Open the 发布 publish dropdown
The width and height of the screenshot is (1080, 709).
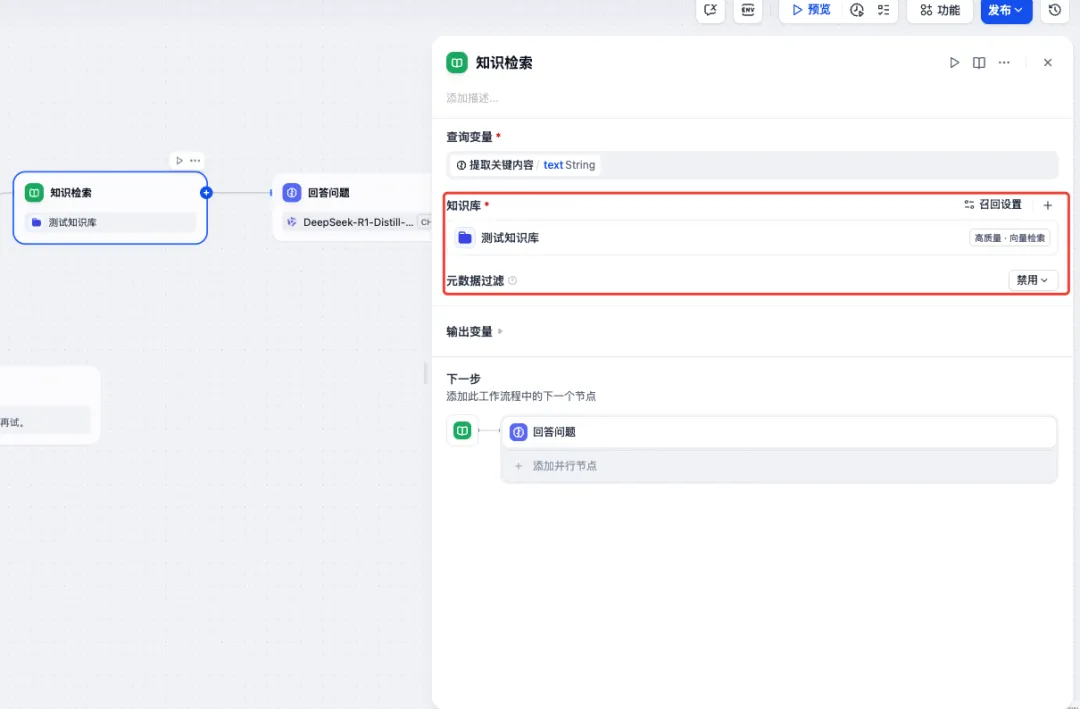coord(1006,10)
